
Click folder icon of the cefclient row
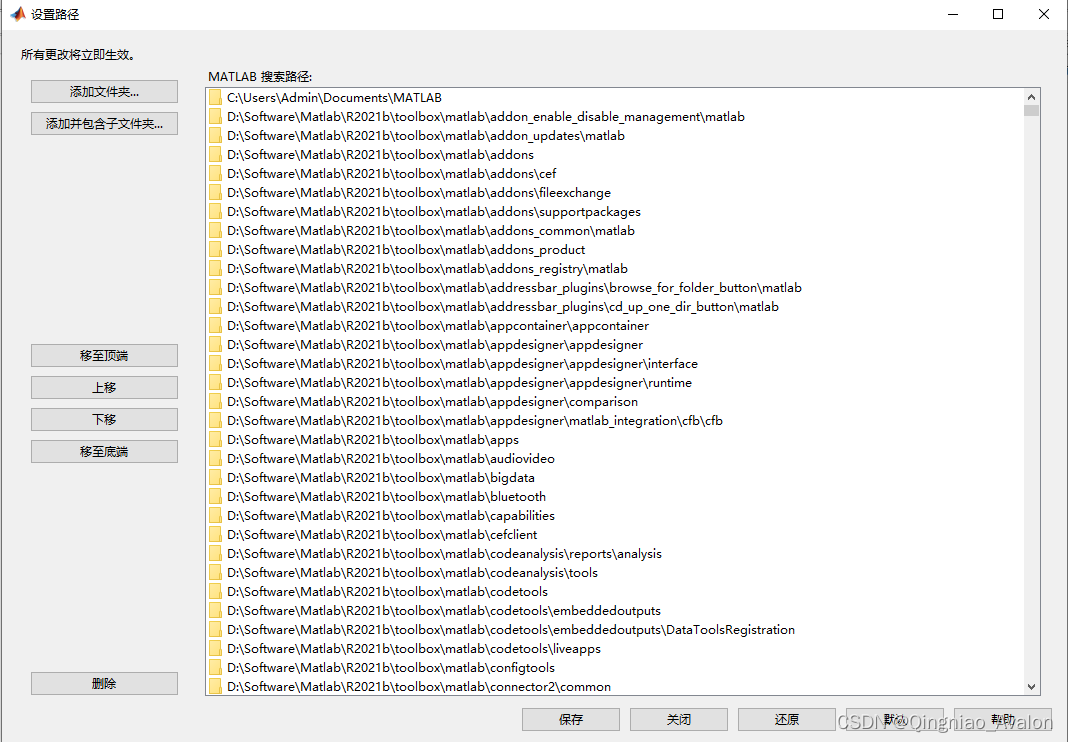[x=215, y=535]
